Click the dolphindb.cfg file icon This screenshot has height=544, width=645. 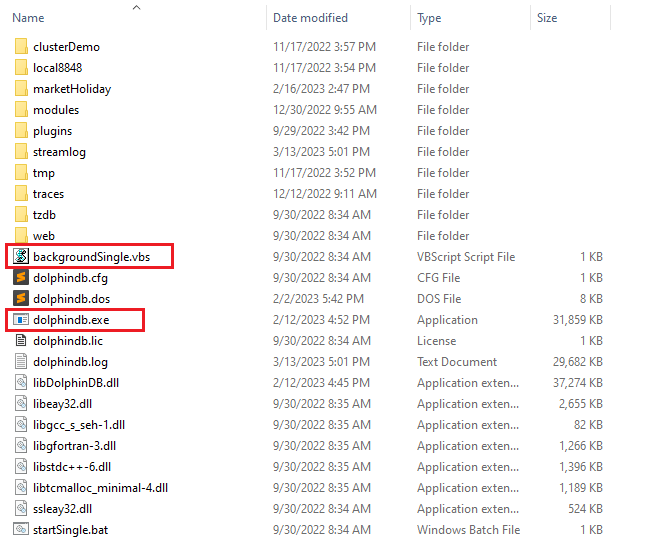(x=21, y=278)
